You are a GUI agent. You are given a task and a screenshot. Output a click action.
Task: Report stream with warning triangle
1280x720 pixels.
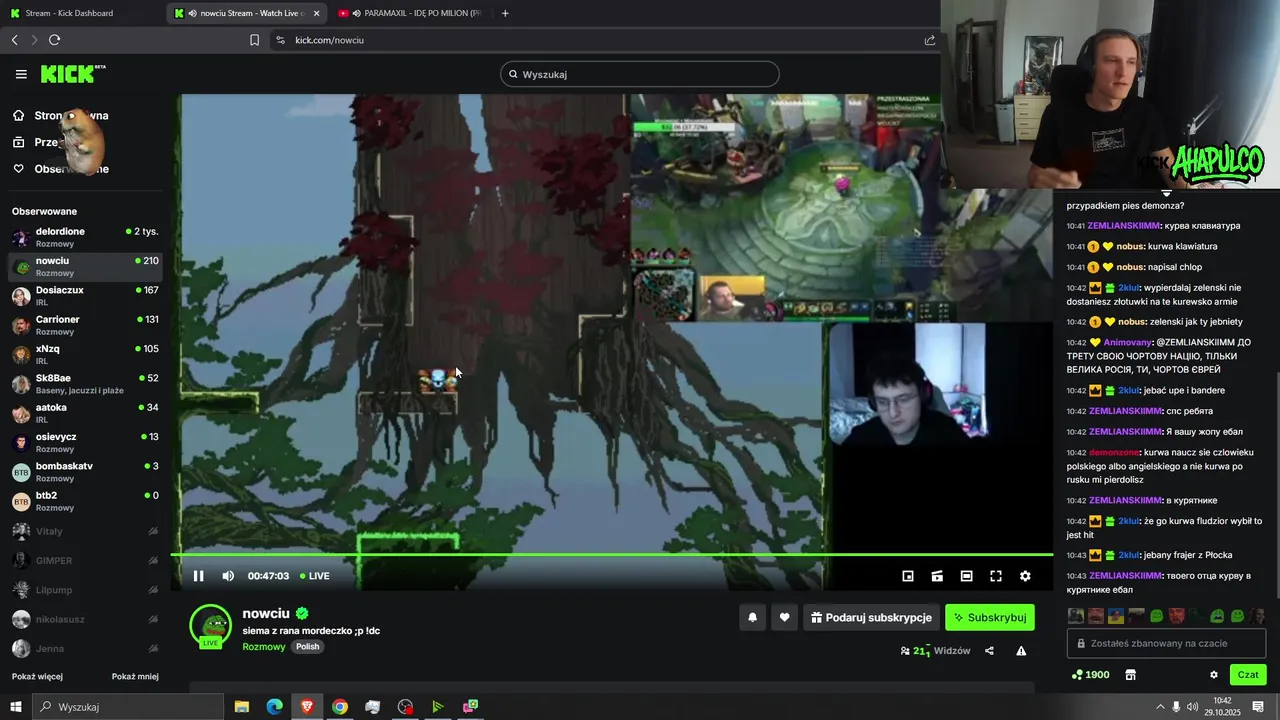click(x=1021, y=651)
